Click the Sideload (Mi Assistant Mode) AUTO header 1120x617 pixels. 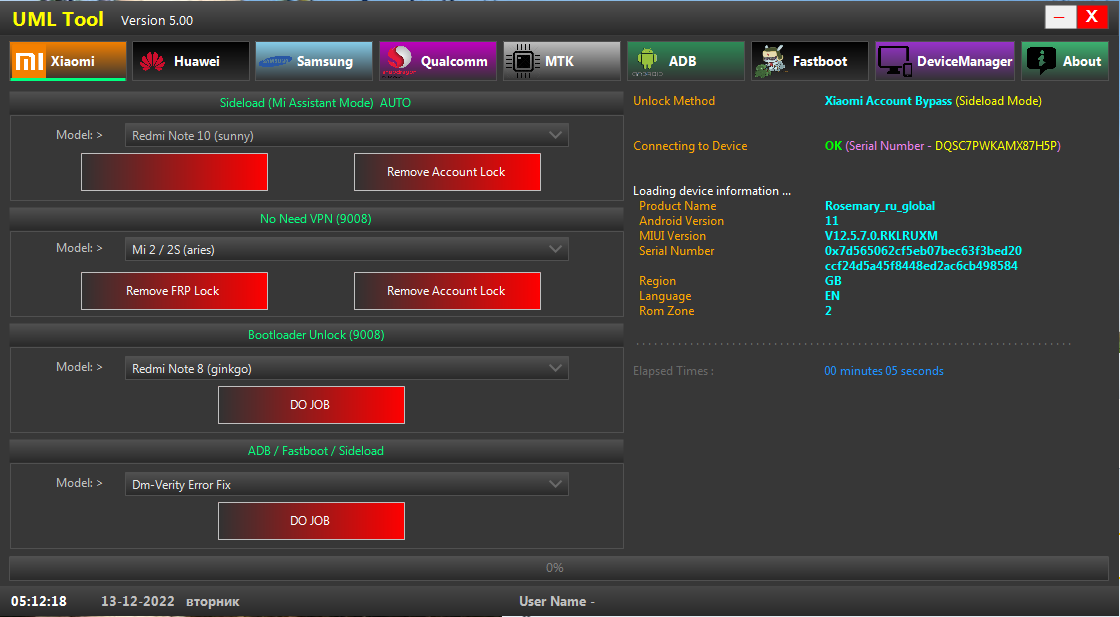coord(316,103)
